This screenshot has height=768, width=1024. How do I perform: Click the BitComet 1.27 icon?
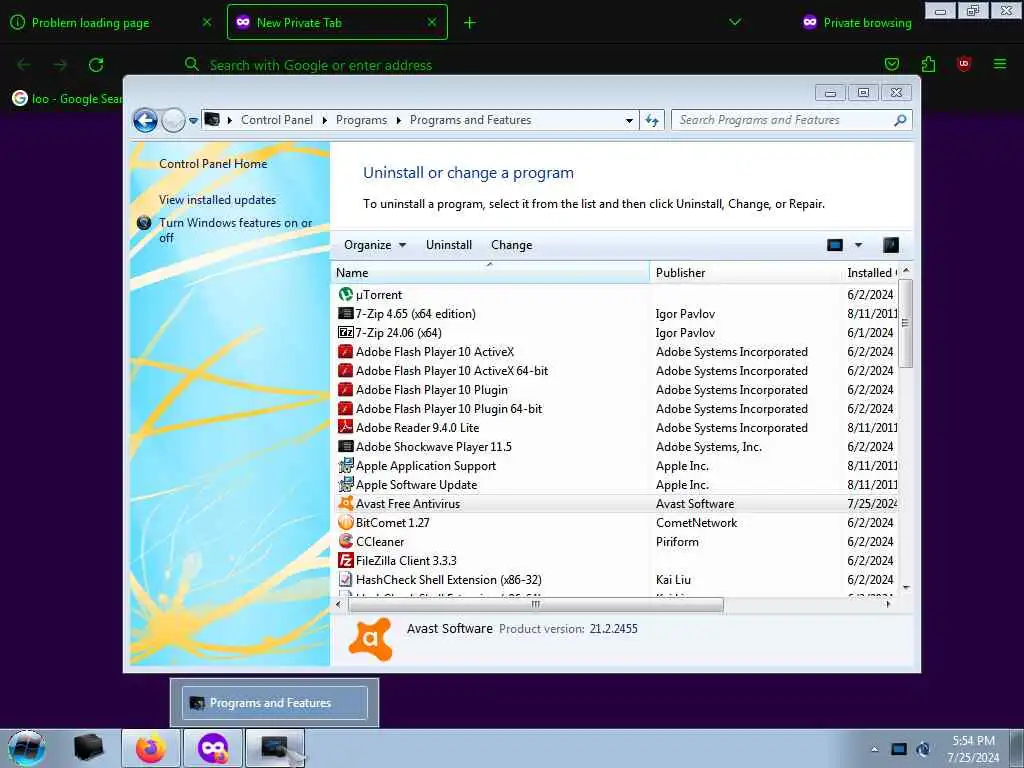(345, 522)
